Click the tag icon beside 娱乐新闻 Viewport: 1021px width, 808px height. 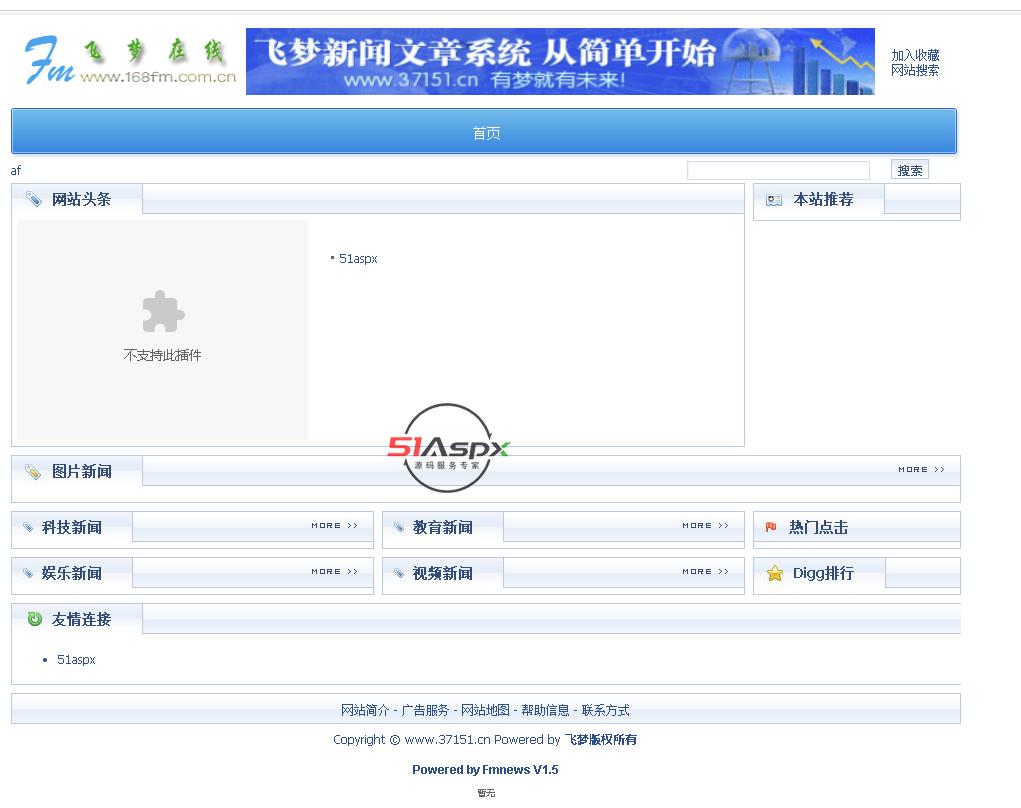click(28, 574)
